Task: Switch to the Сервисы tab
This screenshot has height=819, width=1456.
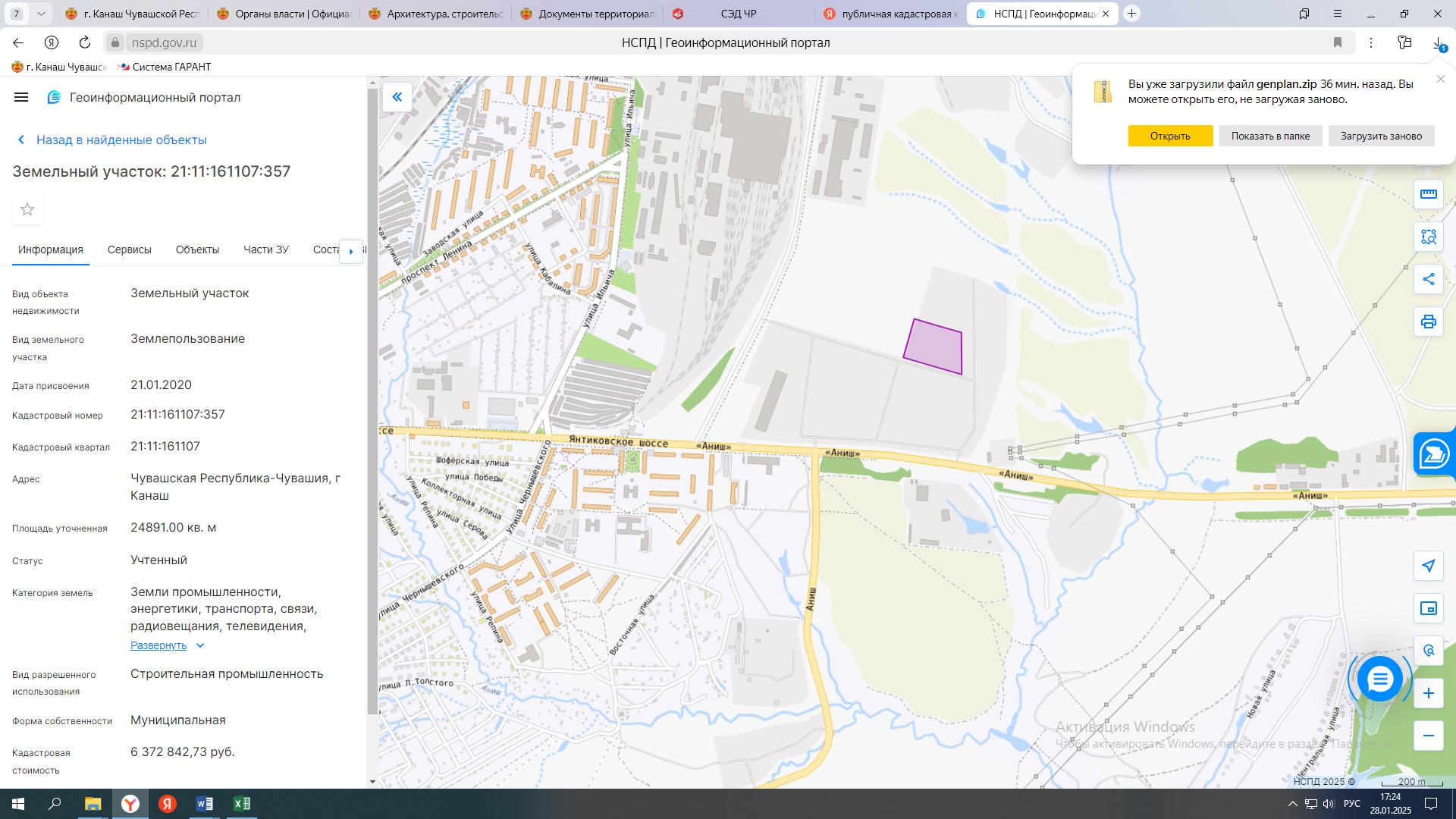Action: click(x=129, y=249)
